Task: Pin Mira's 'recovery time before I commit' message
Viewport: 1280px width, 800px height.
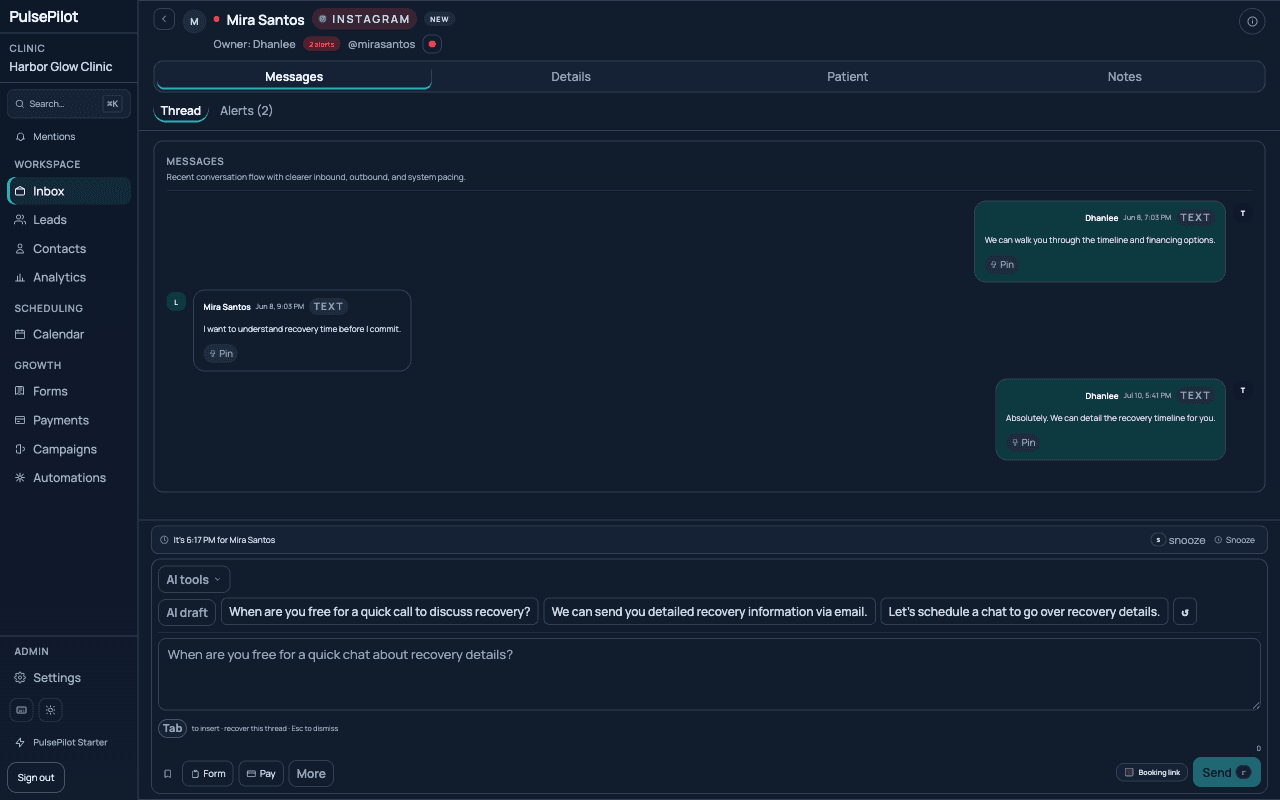Action: click(x=221, y=354)
